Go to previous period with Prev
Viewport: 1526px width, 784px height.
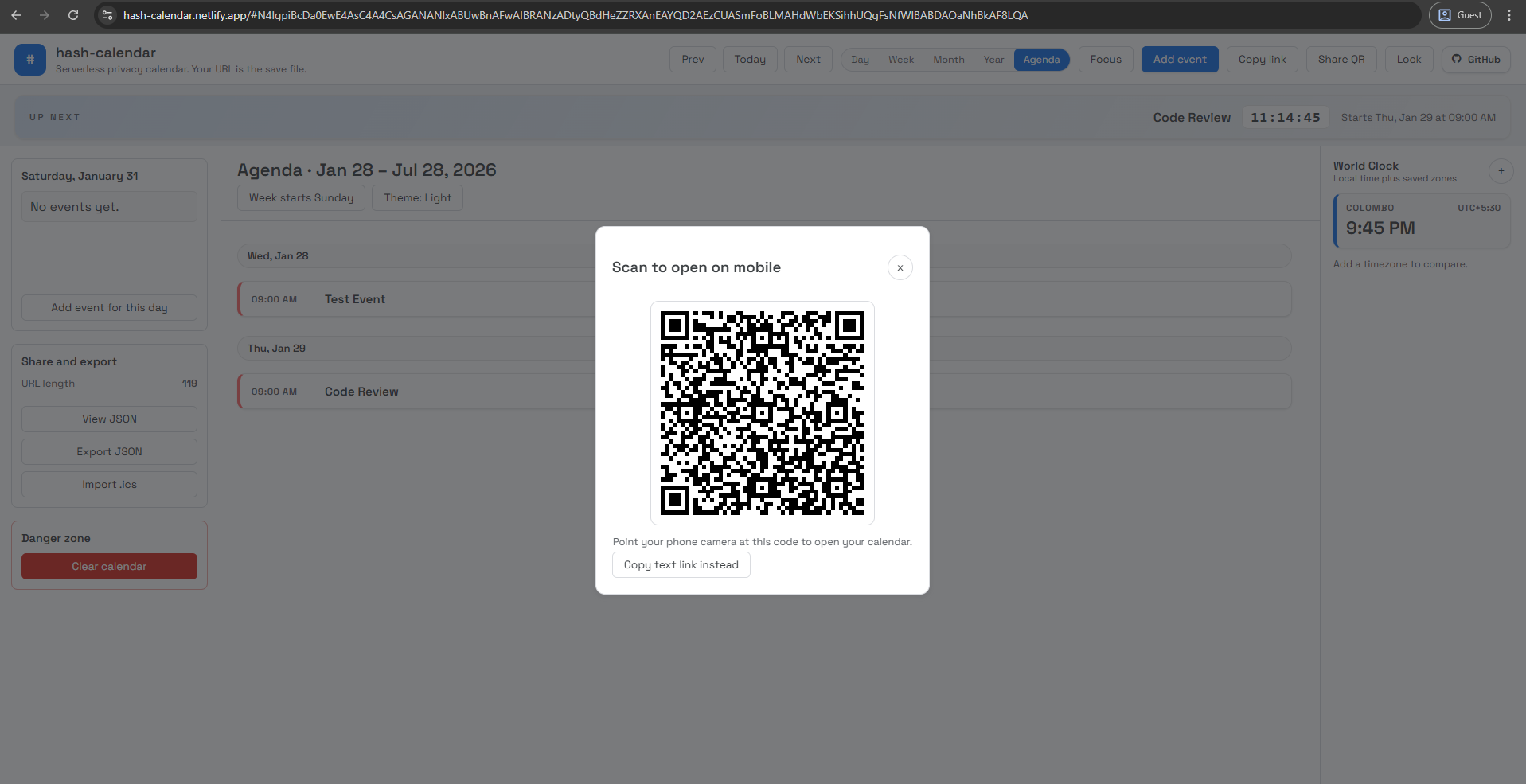693,60
